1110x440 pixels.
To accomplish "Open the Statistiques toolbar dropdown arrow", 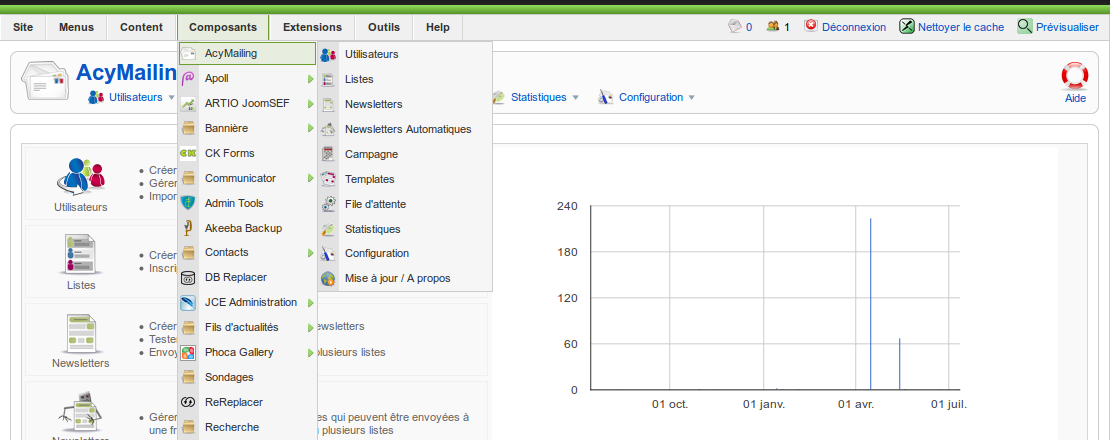I will tap(576, 98).
